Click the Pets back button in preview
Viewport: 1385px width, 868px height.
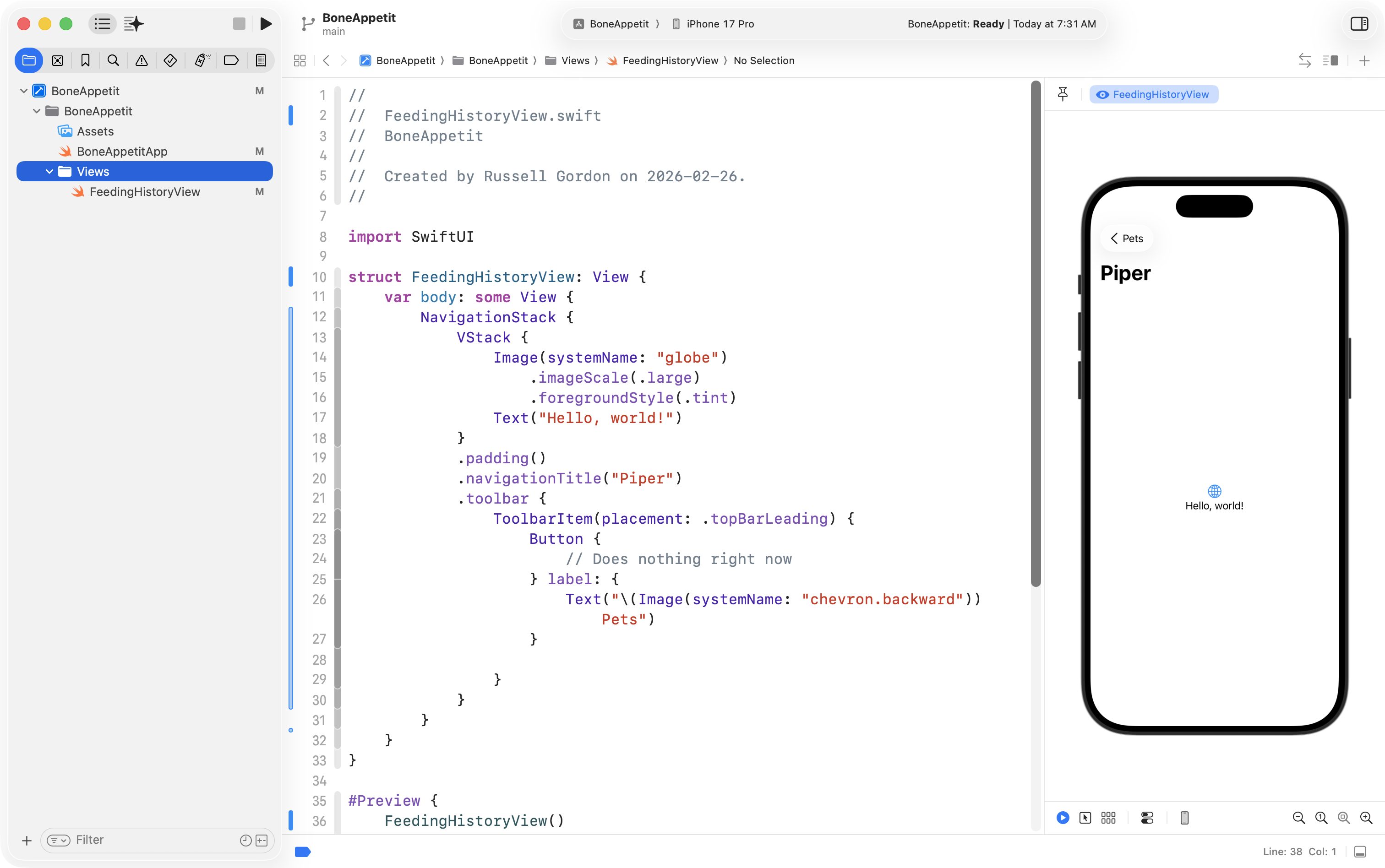click(x=1127, y=238)
